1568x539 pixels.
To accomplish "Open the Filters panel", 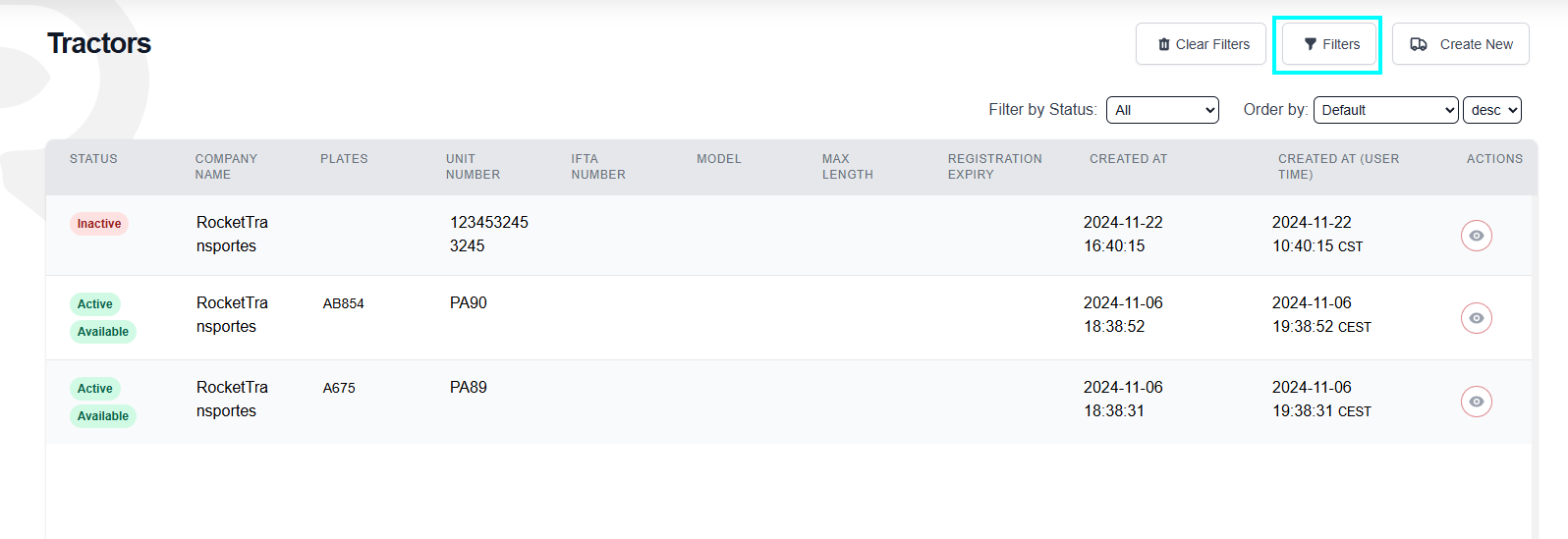I will point(1329,44).
